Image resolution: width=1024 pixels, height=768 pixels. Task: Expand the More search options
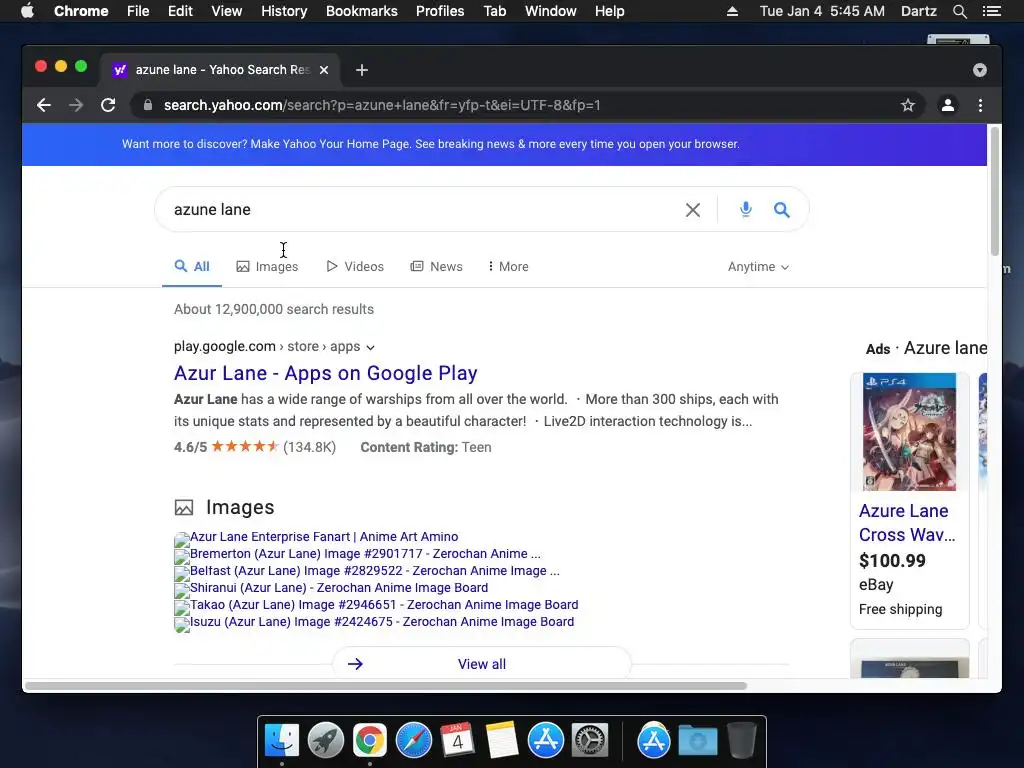point(508,266)
